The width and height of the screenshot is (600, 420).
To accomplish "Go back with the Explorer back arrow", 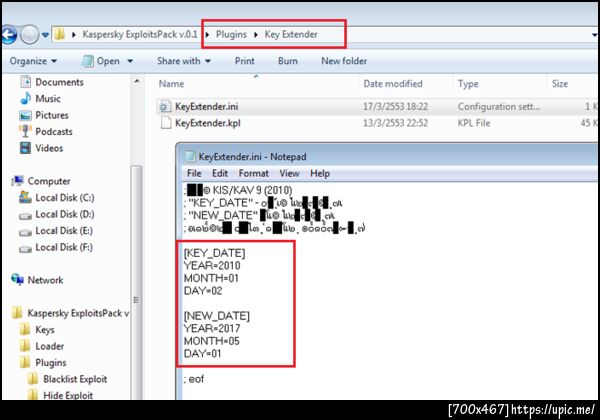I will pyautogui.click(x=8, y=35).
